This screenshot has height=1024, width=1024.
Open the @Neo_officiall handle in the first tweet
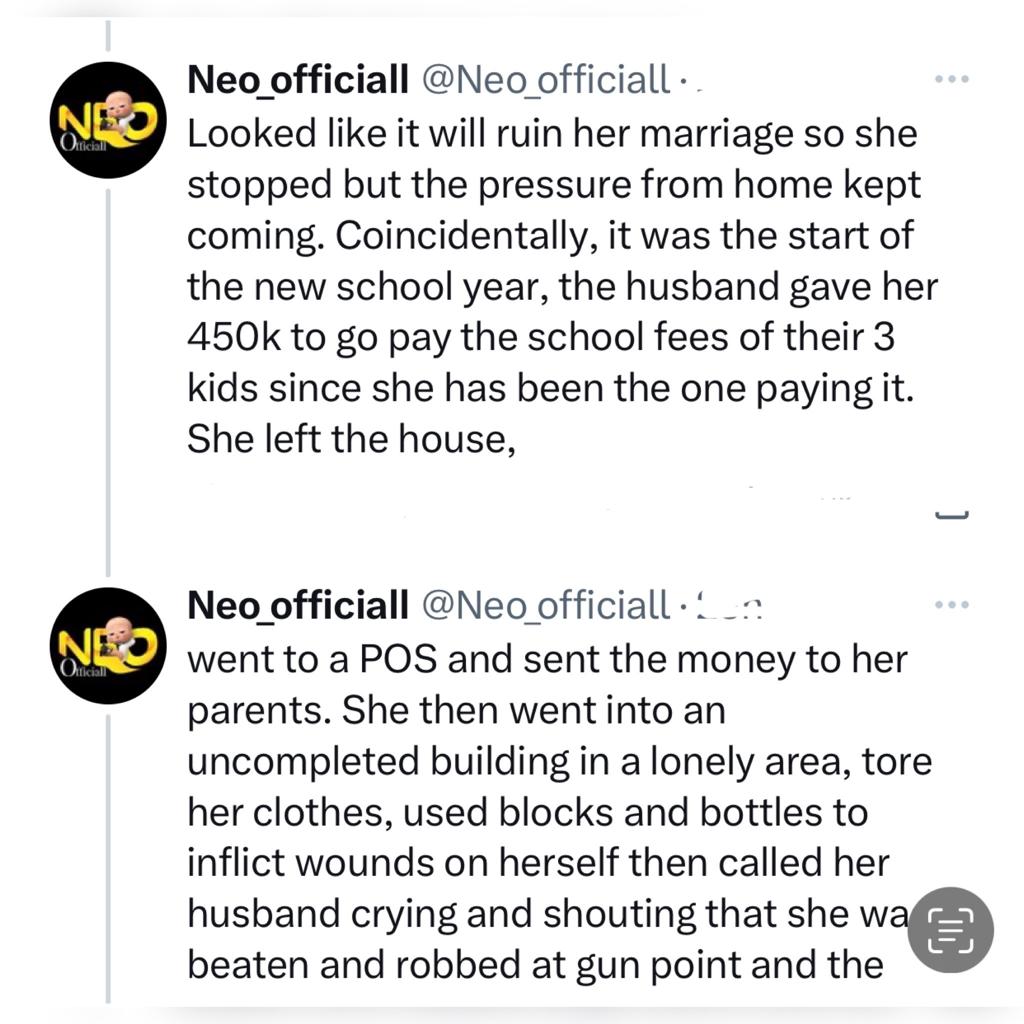(545, 80)
